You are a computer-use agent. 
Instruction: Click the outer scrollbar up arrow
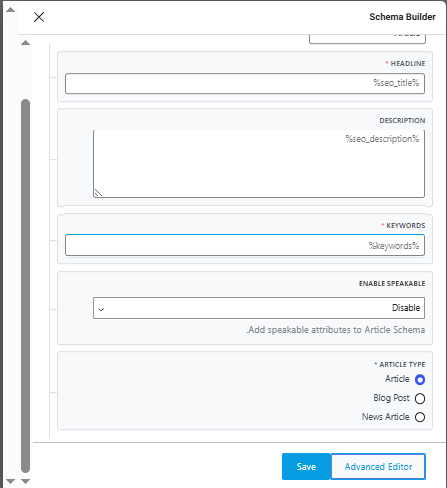pyautogui.click(x=10, y=9)
